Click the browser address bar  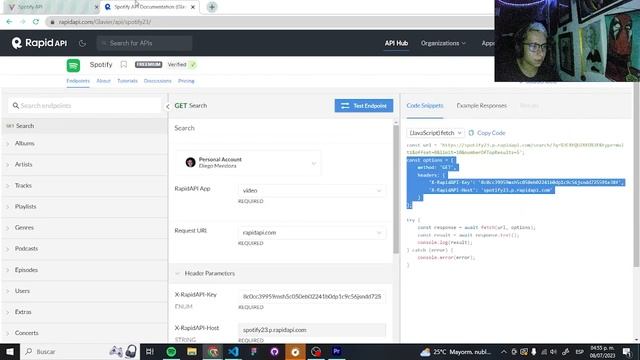(x=269, y=22)
